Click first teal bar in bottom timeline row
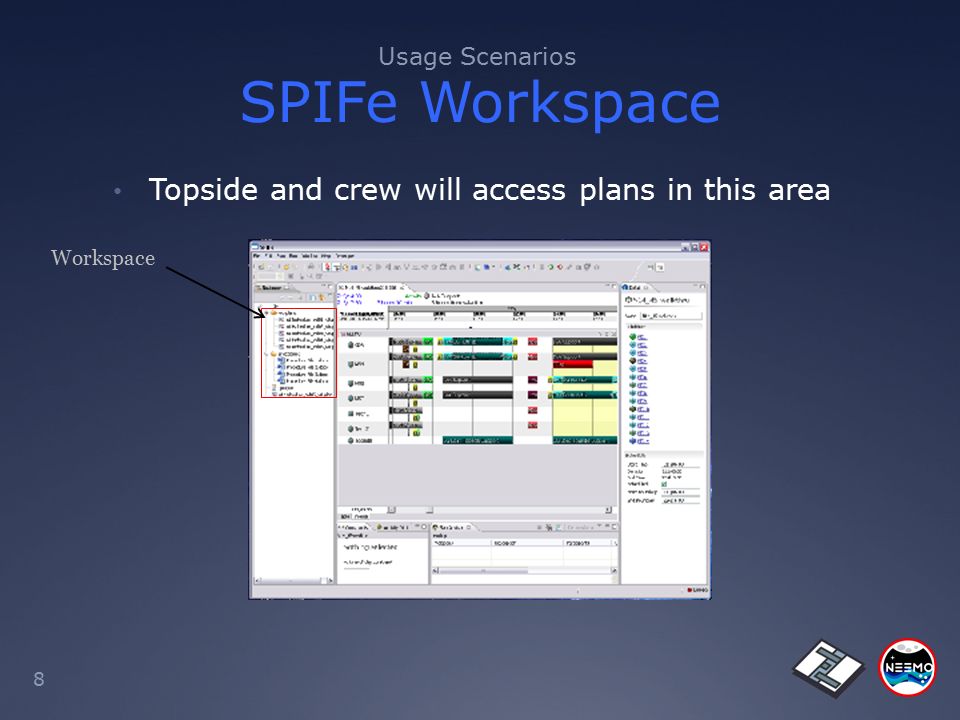 coord(478,441)
